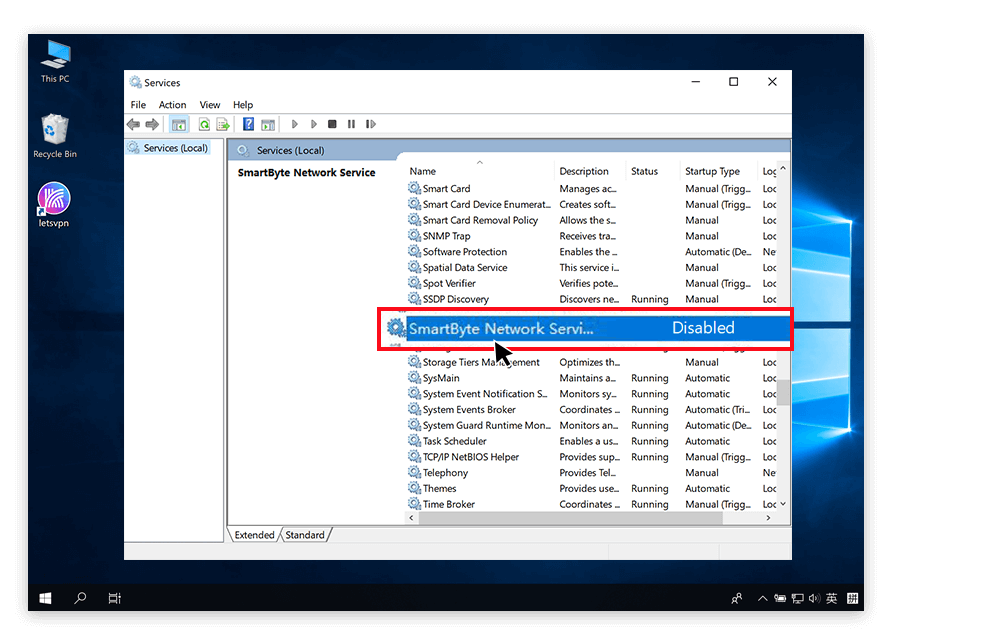The height and width of the screenshot is (644, 1000).
Task: Open the blue Help question-mark icon
Action: pyautogui.click(x=249, y=125)
